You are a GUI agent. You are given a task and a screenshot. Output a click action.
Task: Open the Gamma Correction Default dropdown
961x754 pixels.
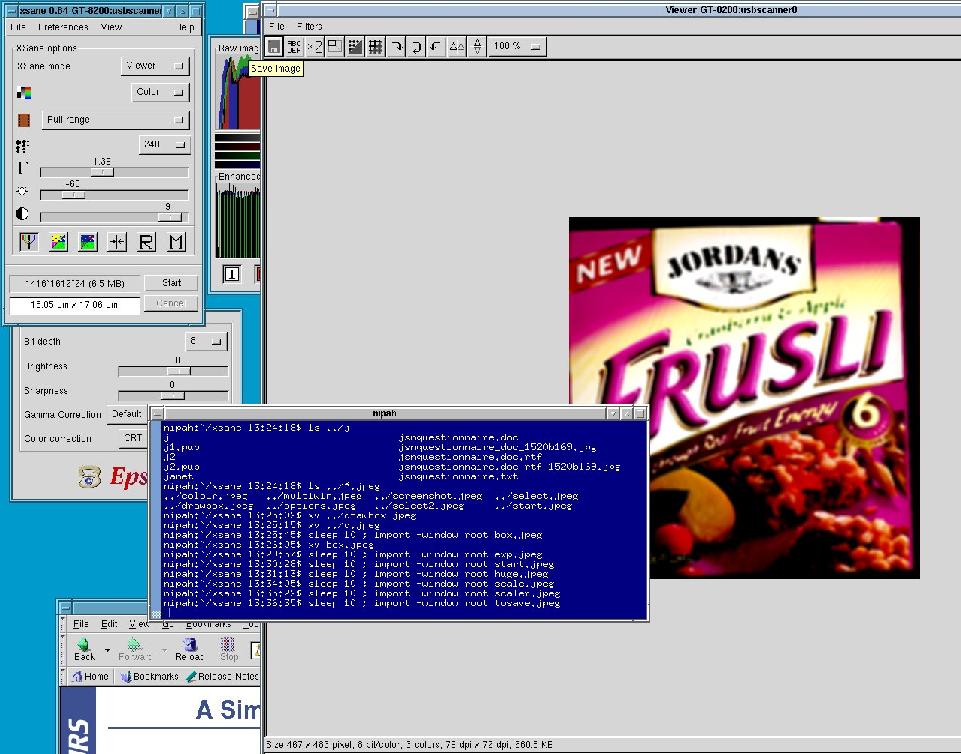(x=128, y=414)
